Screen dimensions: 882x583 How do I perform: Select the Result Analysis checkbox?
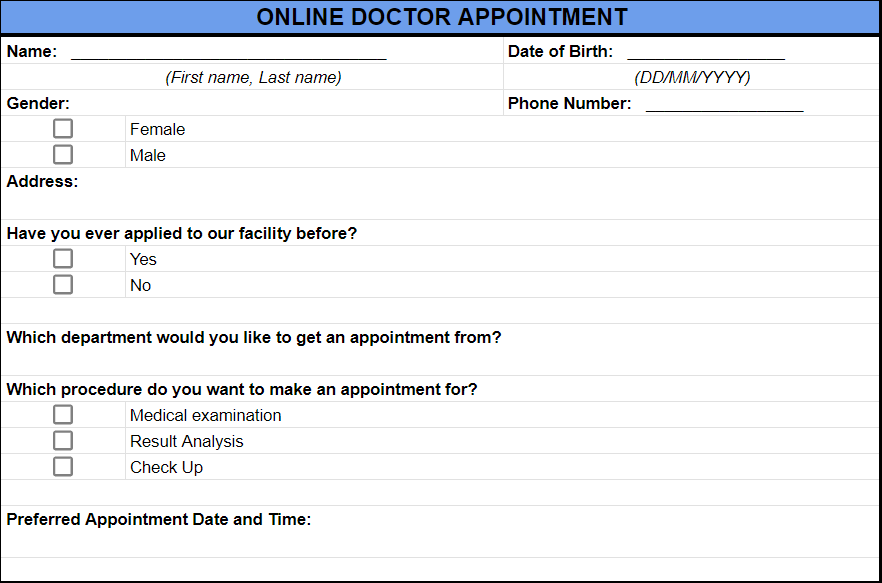click(63, 441)
